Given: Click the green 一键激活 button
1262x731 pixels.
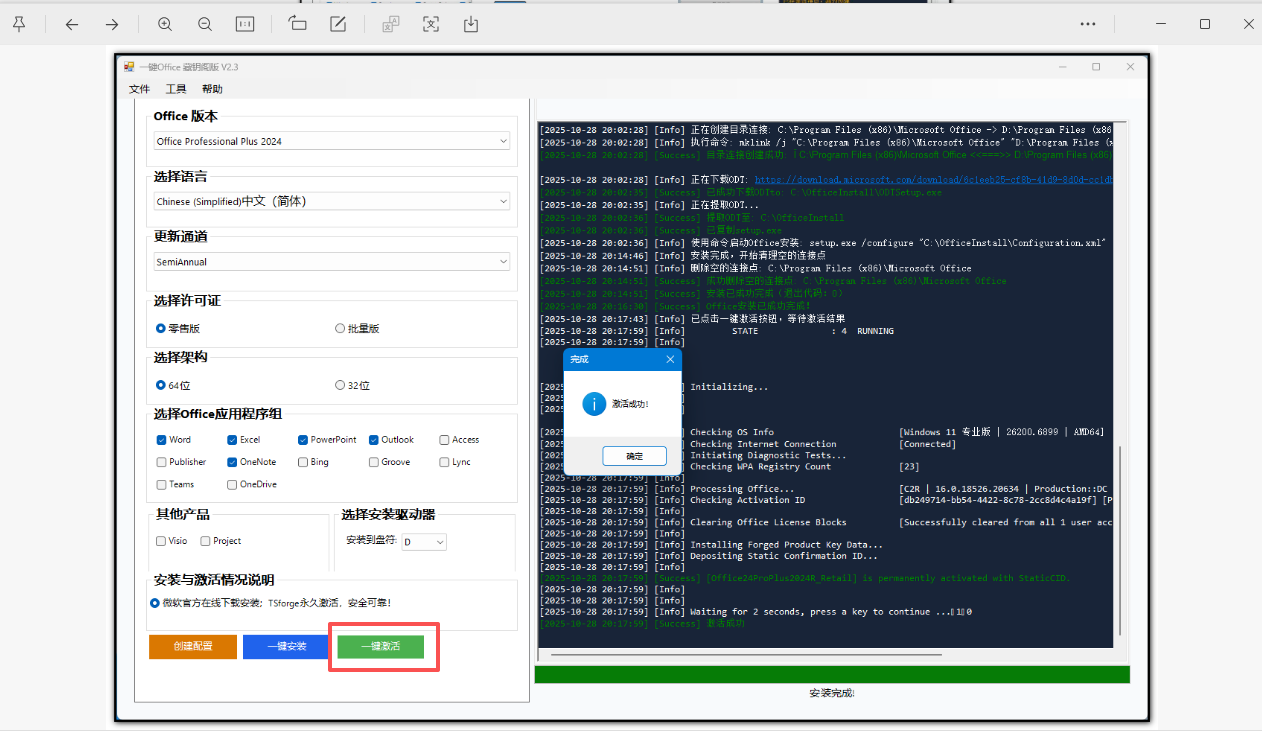Looking at the screenshot, I should (x=380, y=646).
